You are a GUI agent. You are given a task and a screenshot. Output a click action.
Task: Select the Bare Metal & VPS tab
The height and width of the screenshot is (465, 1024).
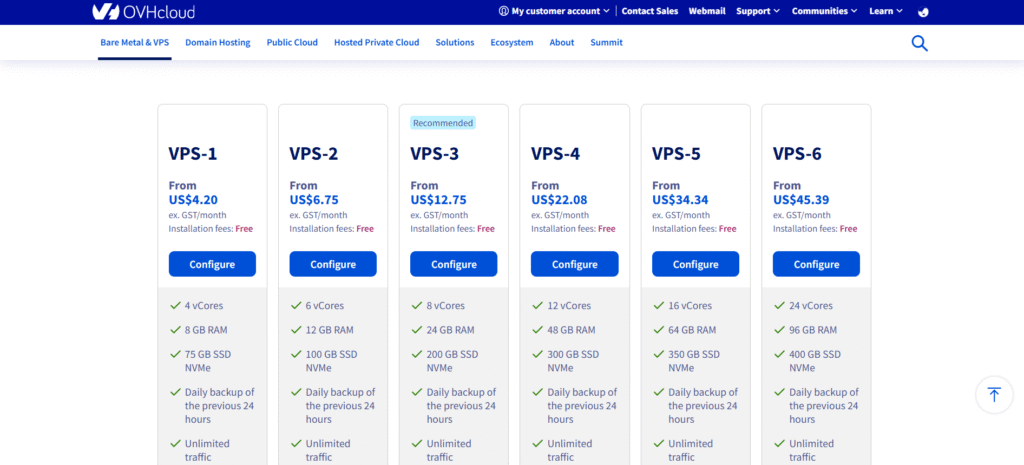click(x=134, y=43)
